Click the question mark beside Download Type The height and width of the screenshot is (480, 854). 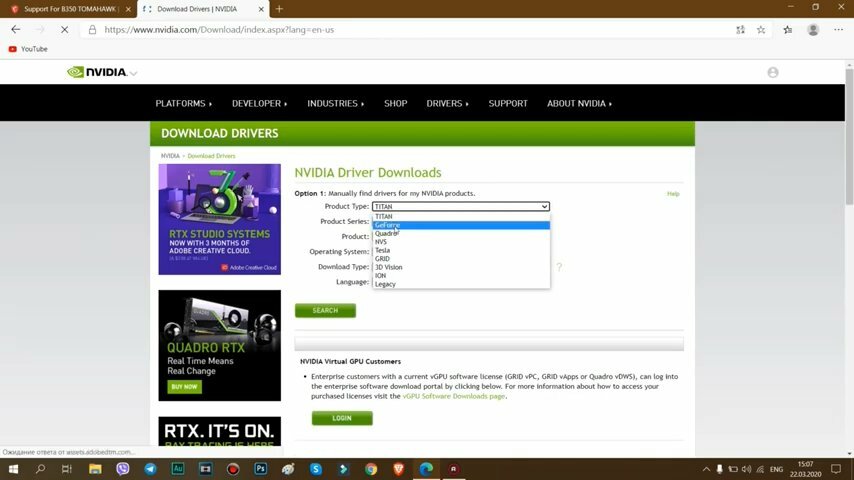click(559, 267)
